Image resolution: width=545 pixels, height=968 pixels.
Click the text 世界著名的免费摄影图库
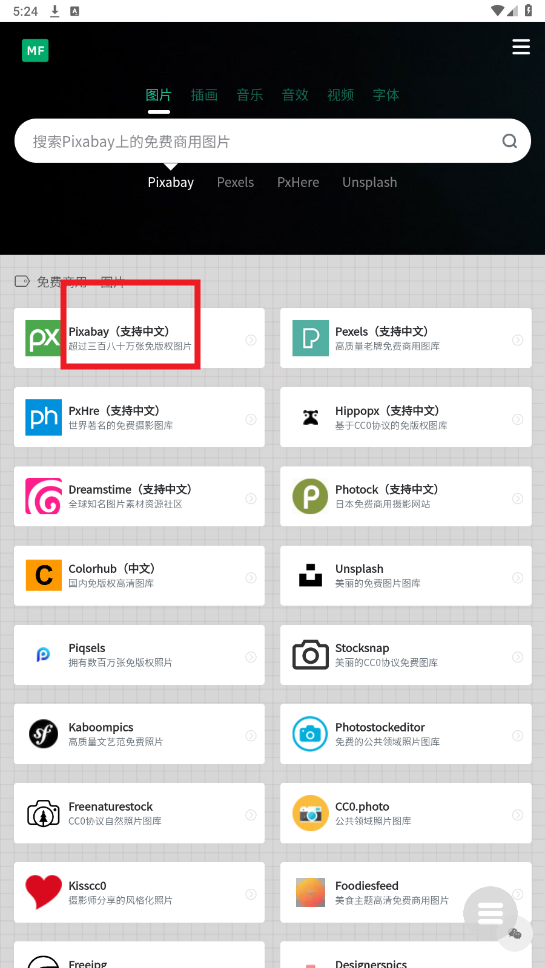[x=121, y=426]
